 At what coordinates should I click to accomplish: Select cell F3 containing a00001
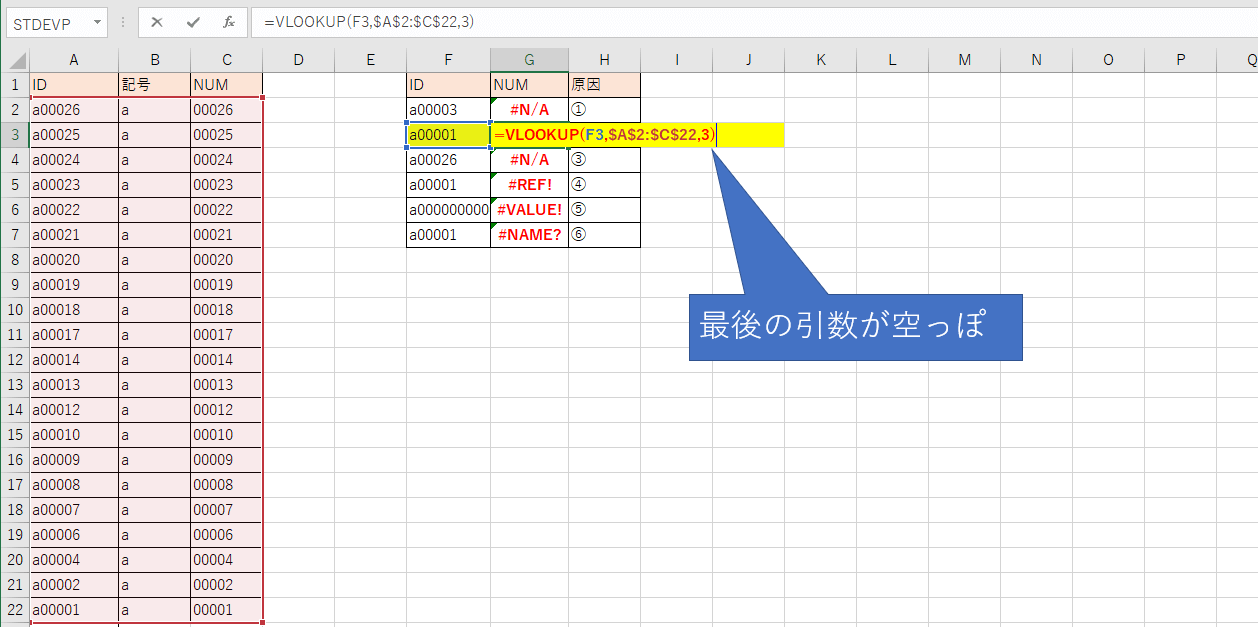coord(448,134)
